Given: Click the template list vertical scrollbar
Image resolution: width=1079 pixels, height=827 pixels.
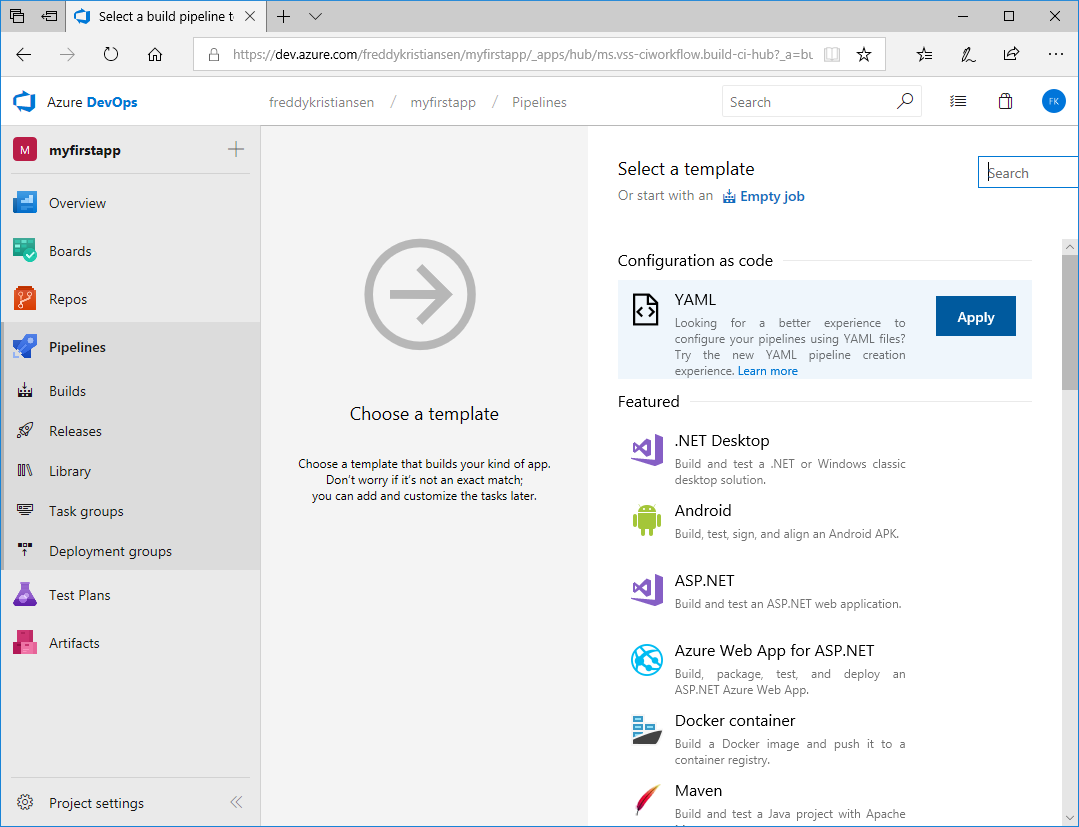Looking at the screenshot, I should pos(1070,320).
